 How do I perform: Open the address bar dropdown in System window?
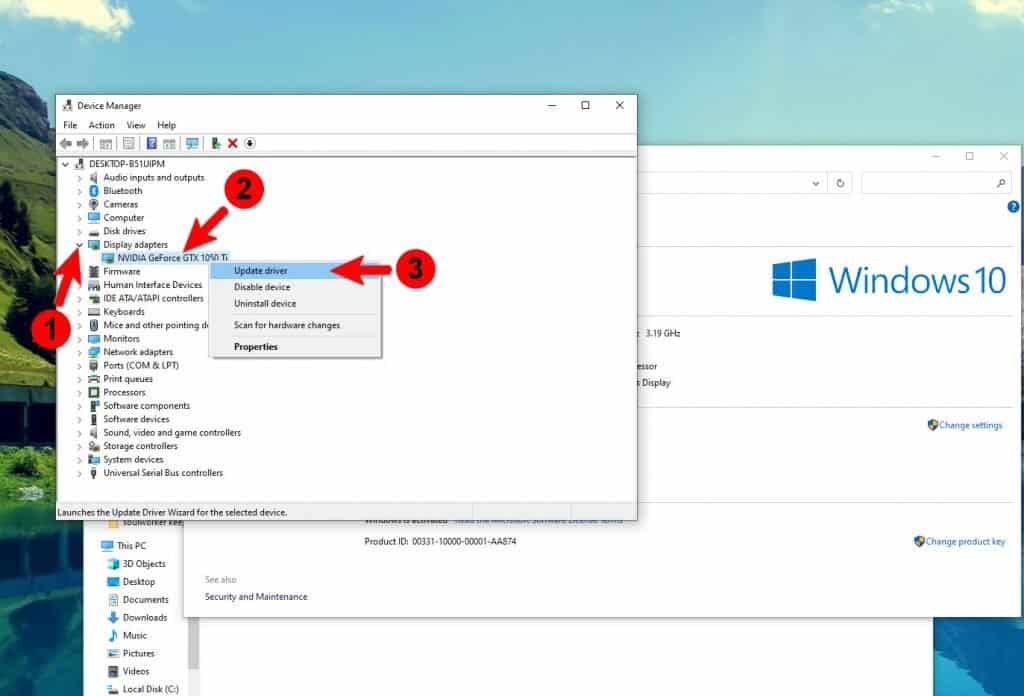816,183
